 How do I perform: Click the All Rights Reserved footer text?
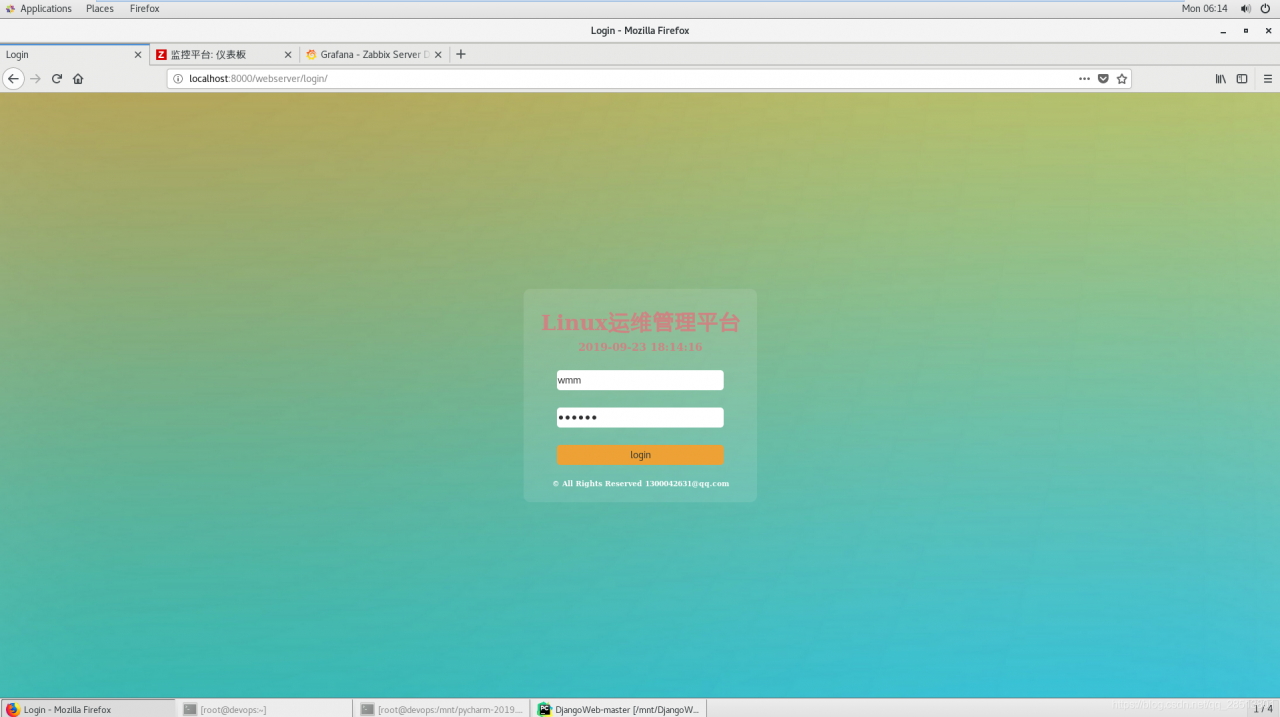click(x=641, y=483)
